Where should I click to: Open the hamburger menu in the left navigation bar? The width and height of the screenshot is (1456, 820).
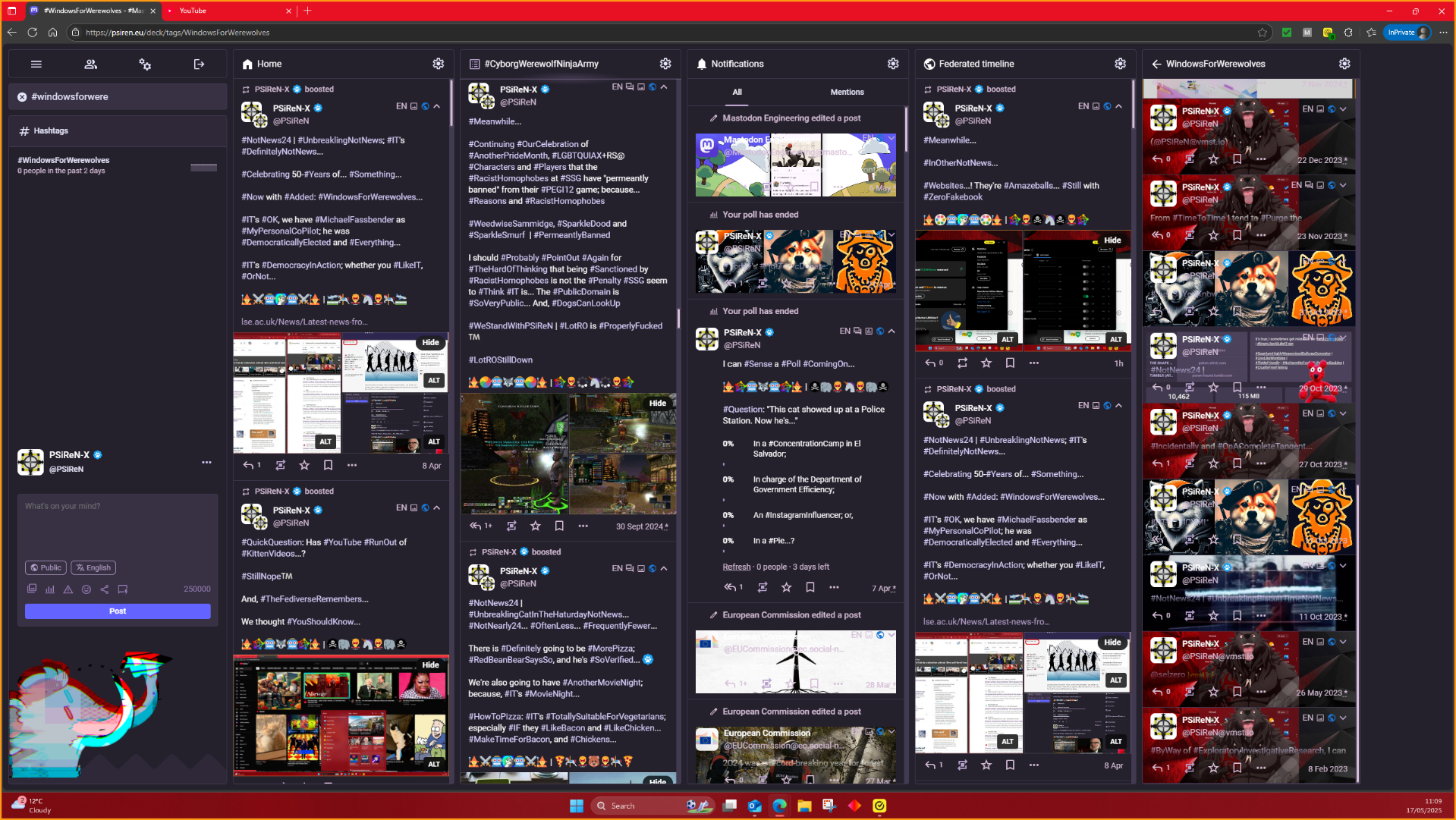point(36,64)
